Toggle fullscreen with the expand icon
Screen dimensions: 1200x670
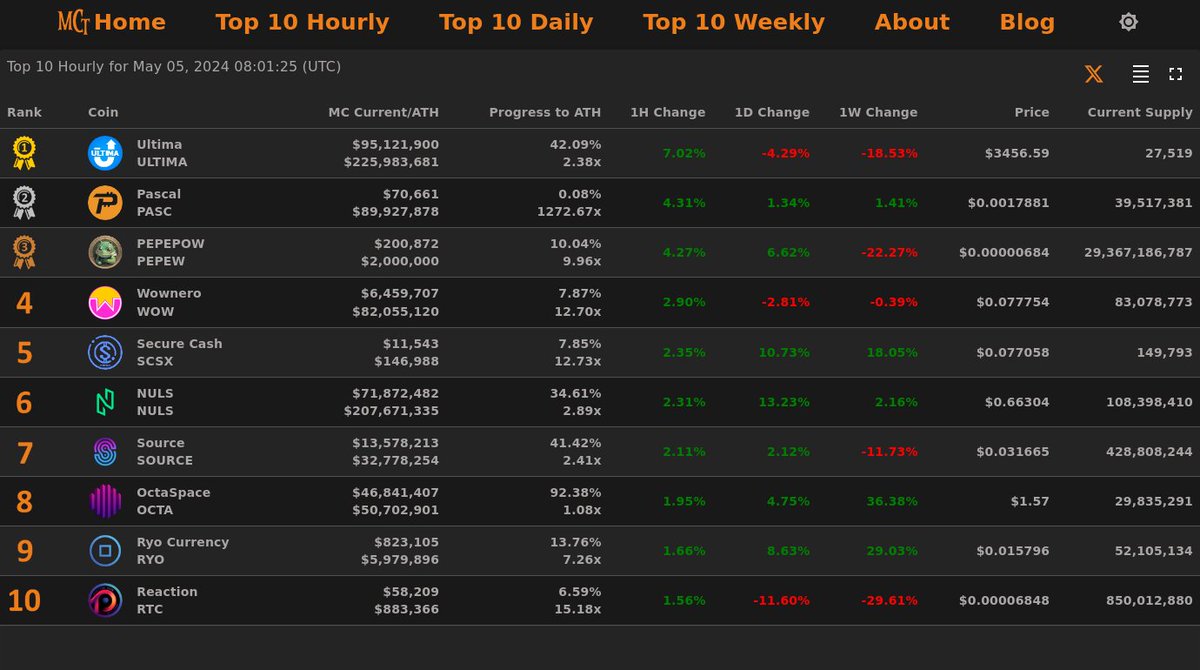[x=1175, y=74]
